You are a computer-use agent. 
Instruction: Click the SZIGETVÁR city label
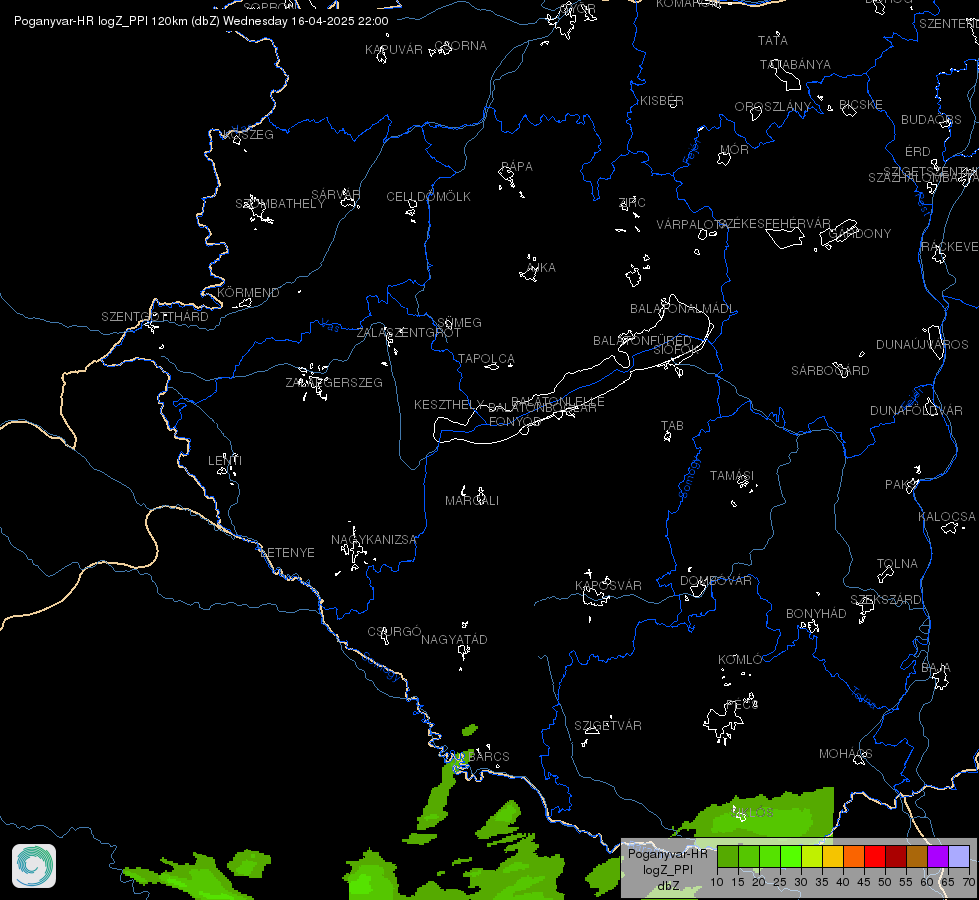pos(608,726)
